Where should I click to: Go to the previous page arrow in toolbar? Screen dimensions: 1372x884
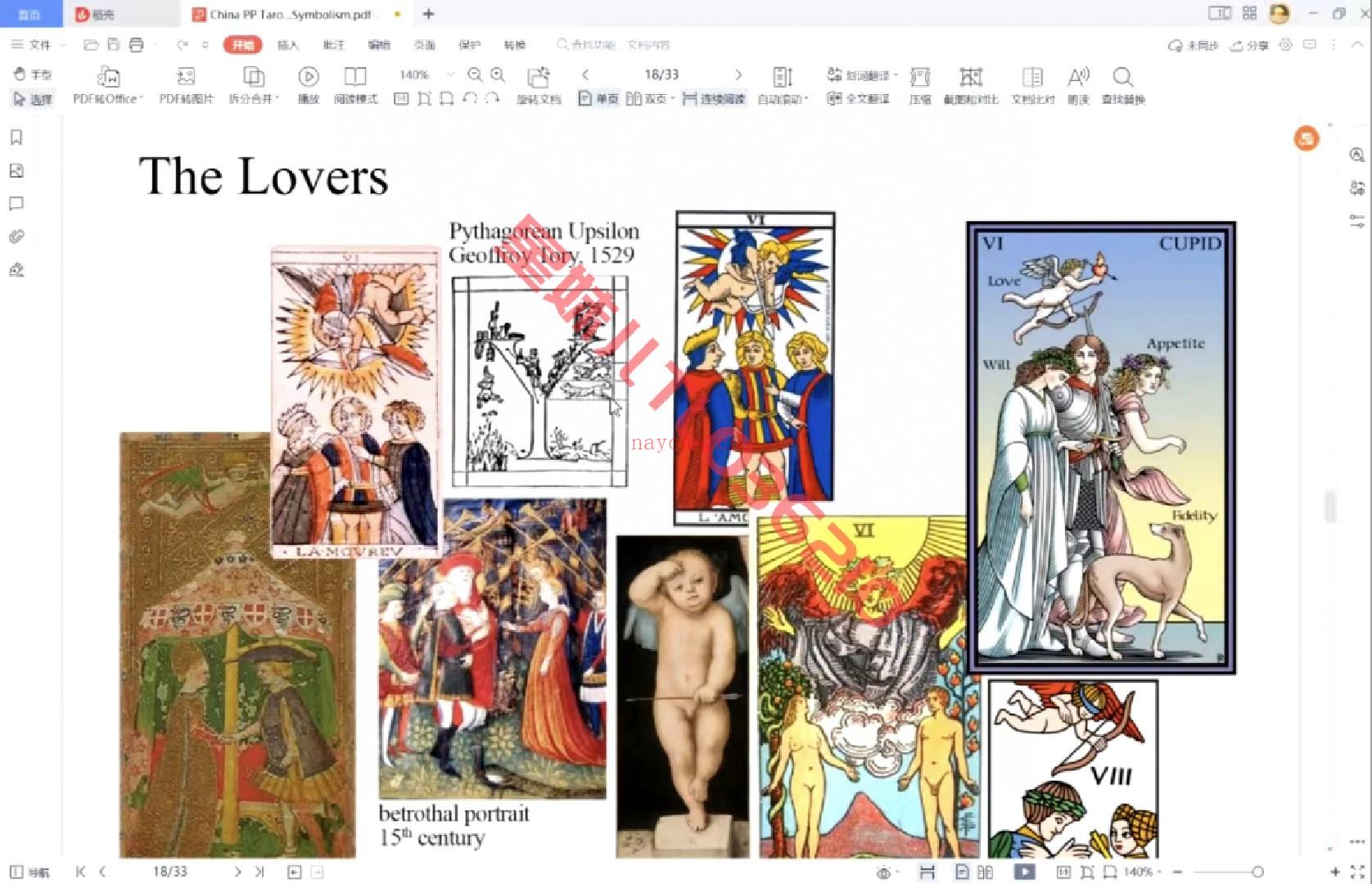585,74
